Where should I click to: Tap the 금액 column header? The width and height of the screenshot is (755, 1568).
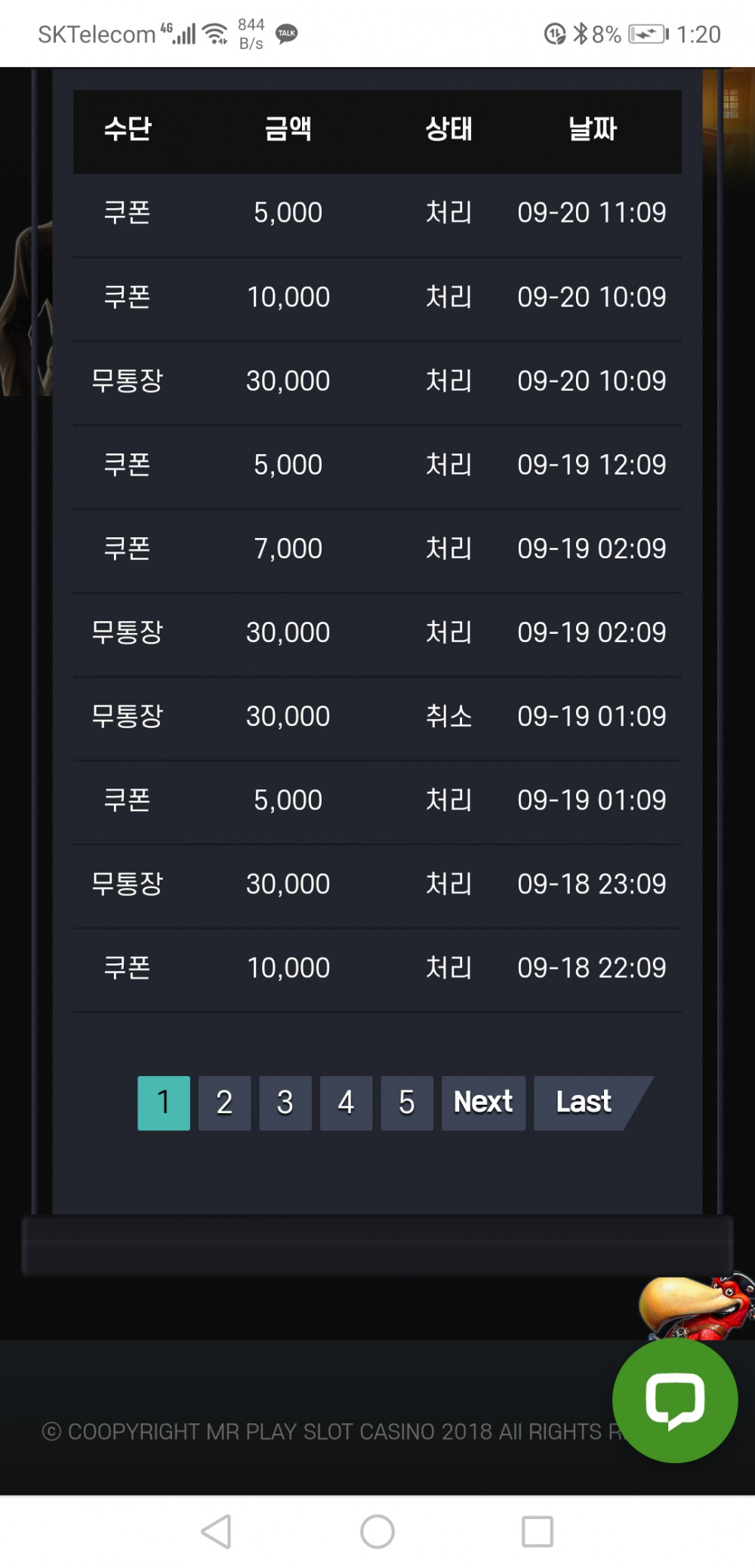(x=288, y=129)
